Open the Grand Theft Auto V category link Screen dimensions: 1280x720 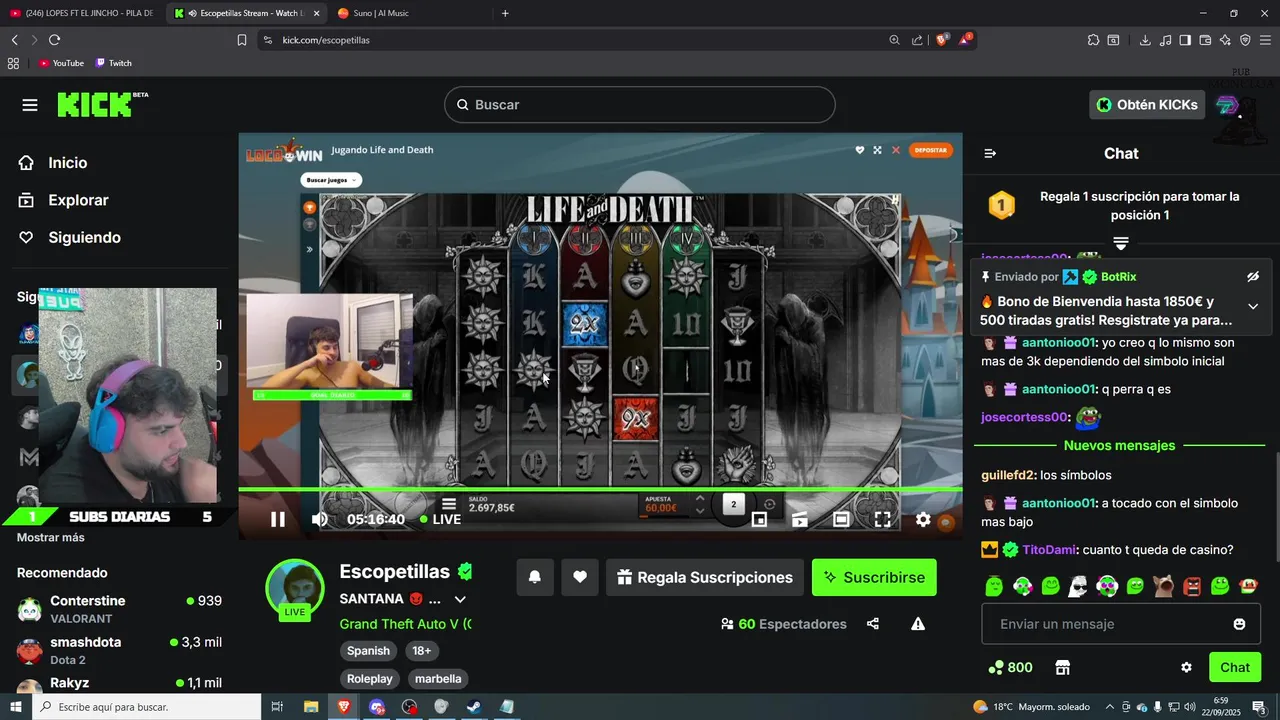pos(405,624)
